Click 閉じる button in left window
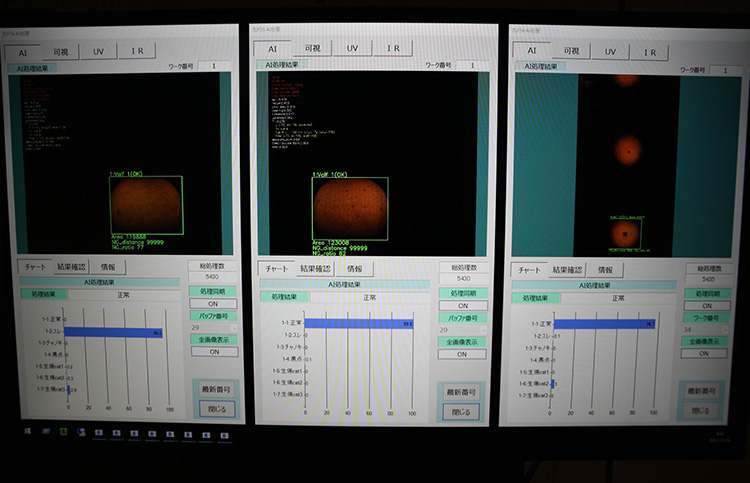 [x=217, y=409]
